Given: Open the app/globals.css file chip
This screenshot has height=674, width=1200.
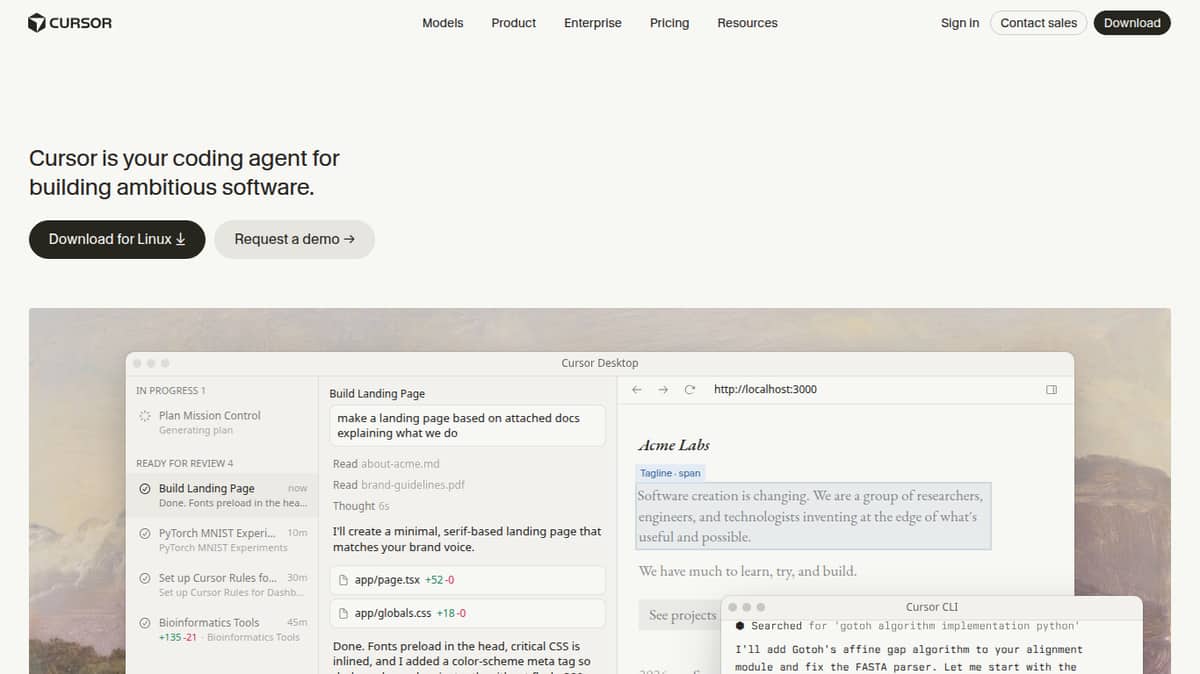Looking at the screenshot, I should [x=467, y=613].
